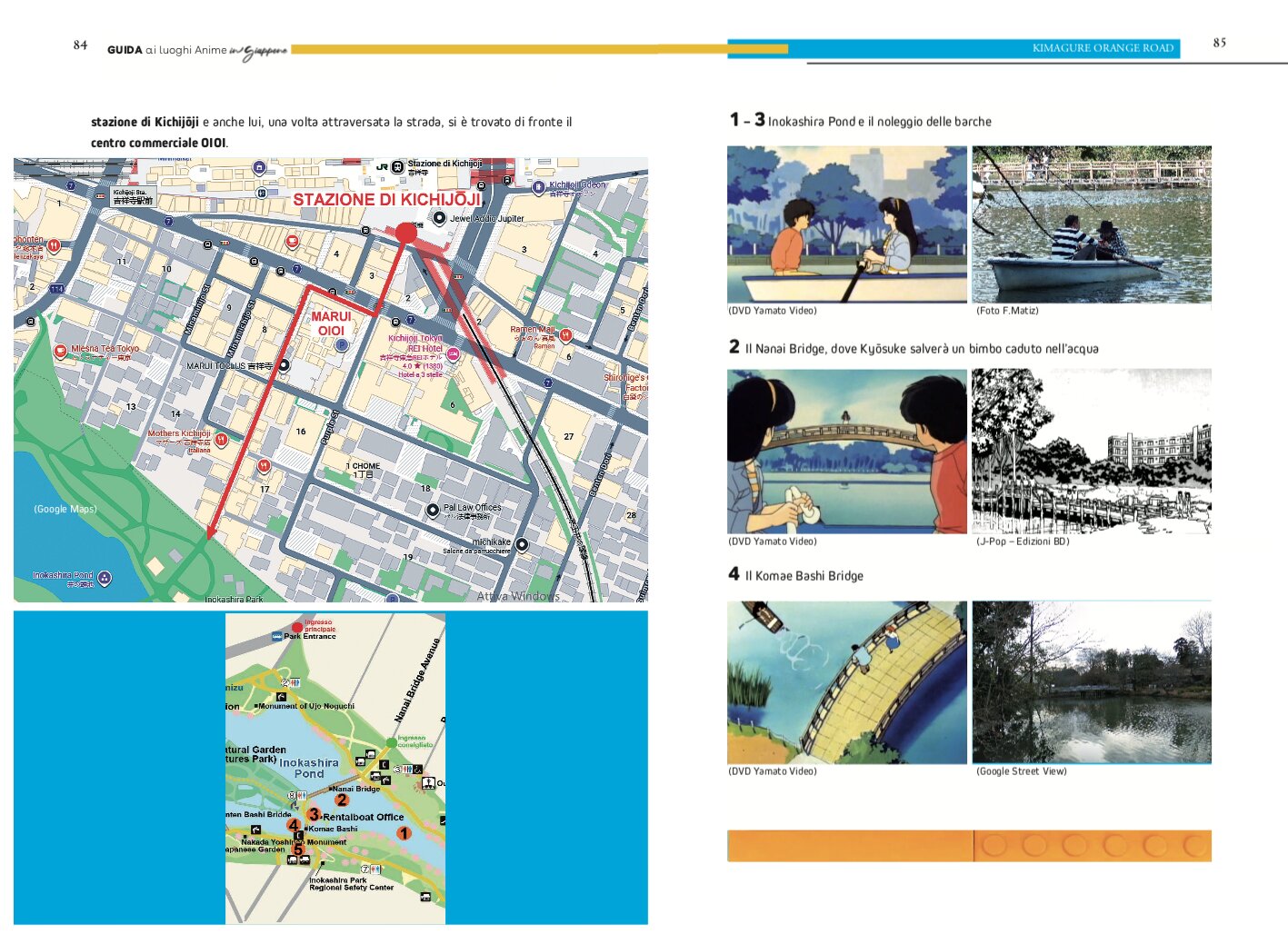
Task: Click the Rentalboat Office label on the park map
Action: pos(364,817)
